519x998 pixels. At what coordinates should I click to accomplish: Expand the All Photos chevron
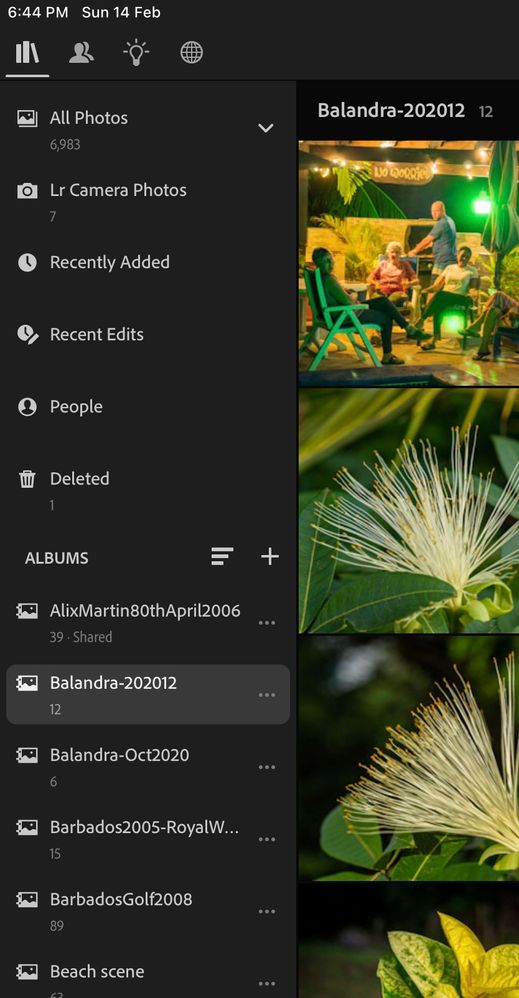266,128
